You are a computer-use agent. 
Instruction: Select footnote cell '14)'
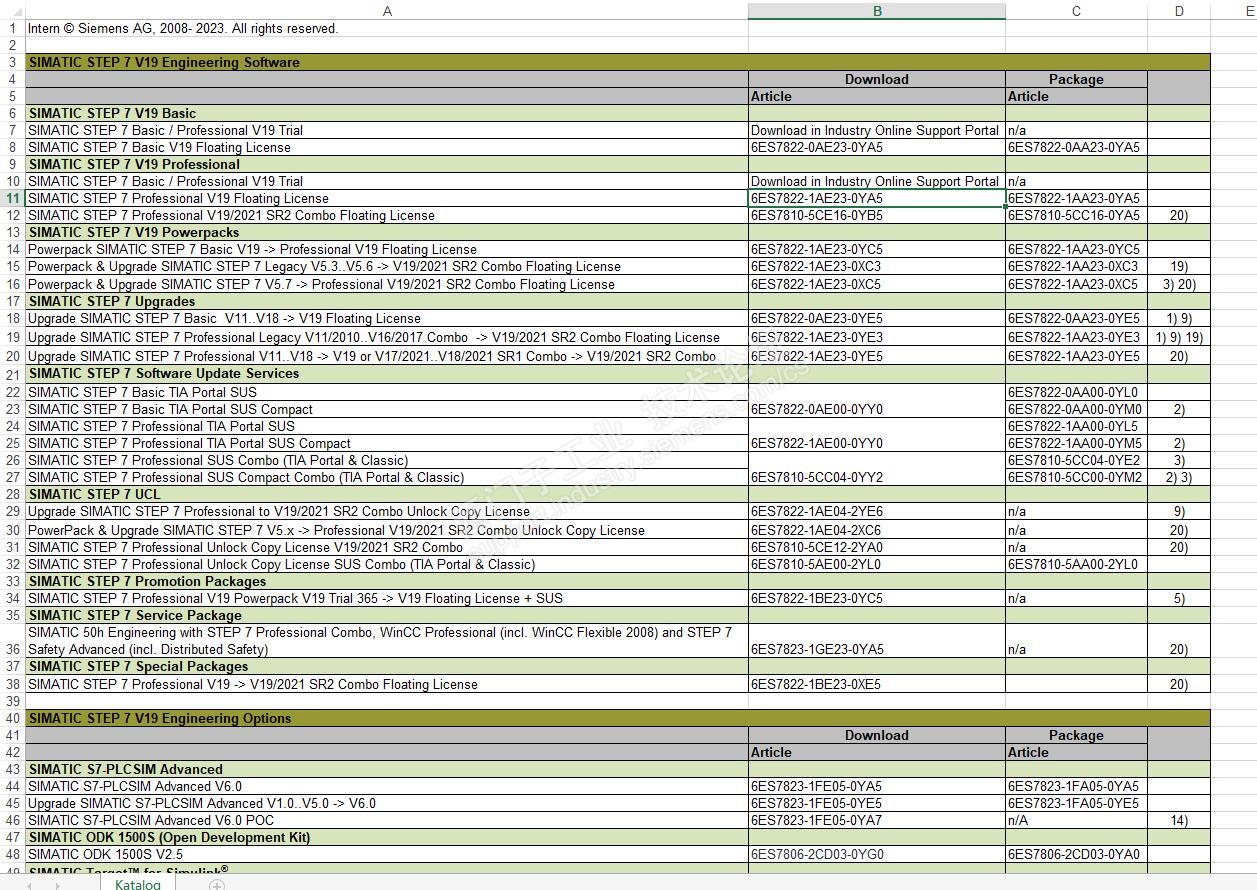point(1179,820)
